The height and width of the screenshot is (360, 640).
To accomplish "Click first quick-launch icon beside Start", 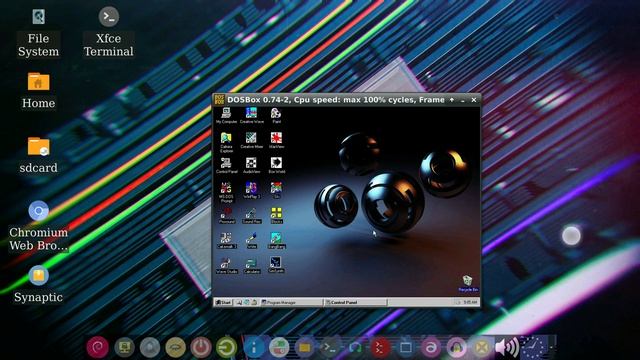I will (239, 302).
